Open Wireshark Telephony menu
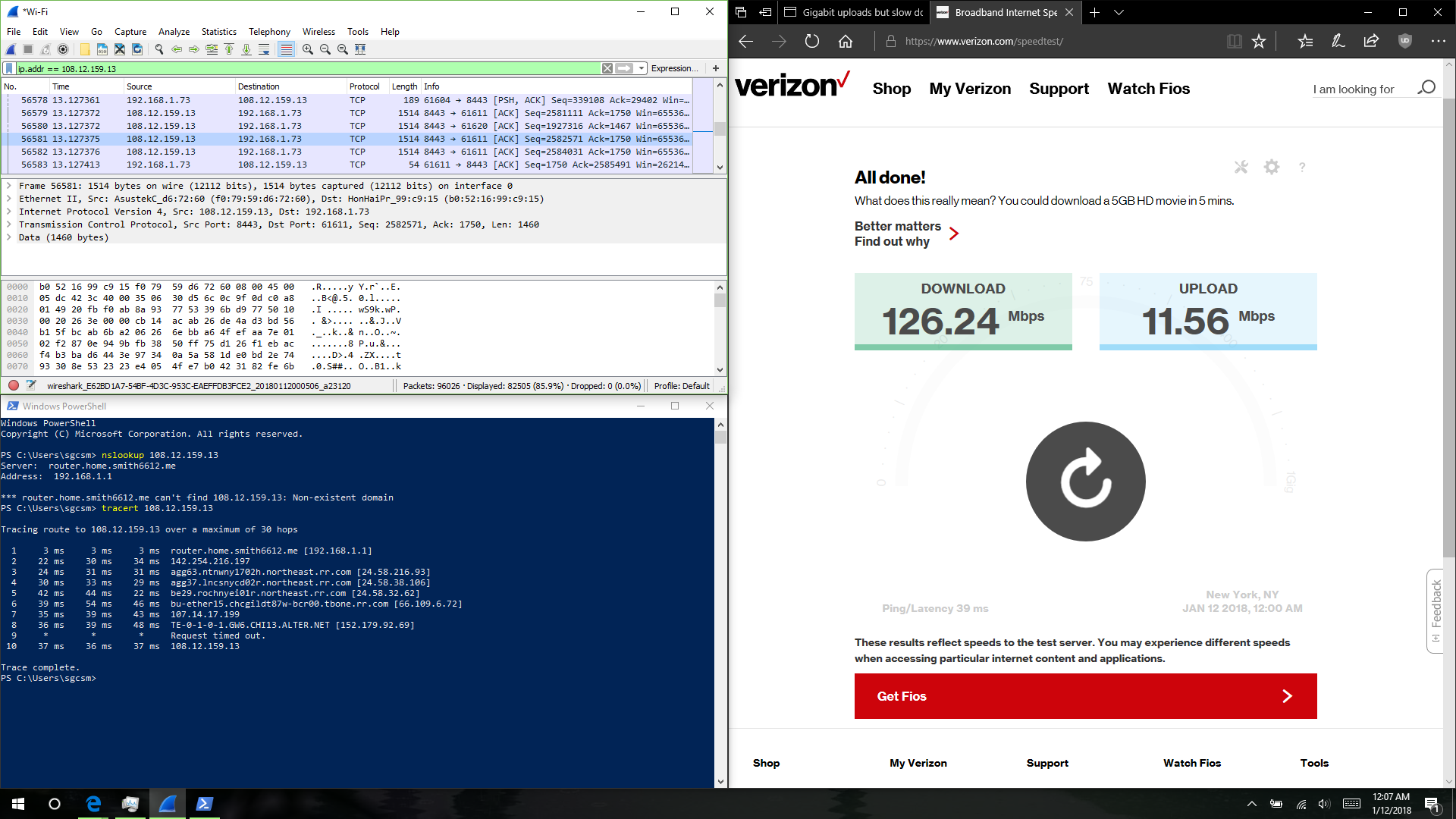This screenshot has height=819, width=1456. (269, 32)
